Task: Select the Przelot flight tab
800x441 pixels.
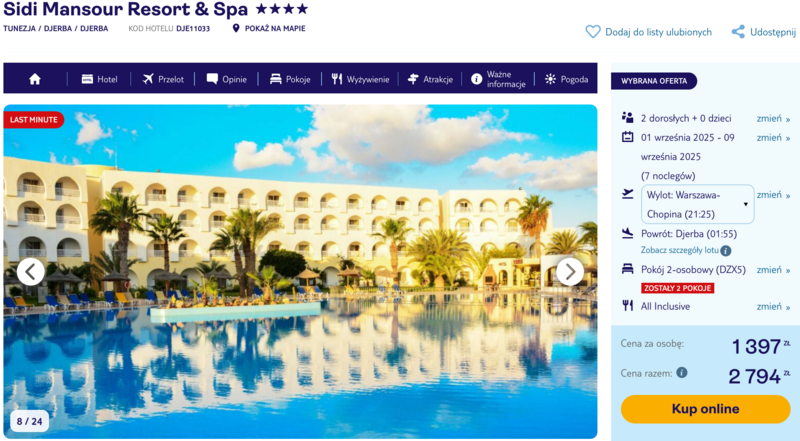Action: [163, 79]
